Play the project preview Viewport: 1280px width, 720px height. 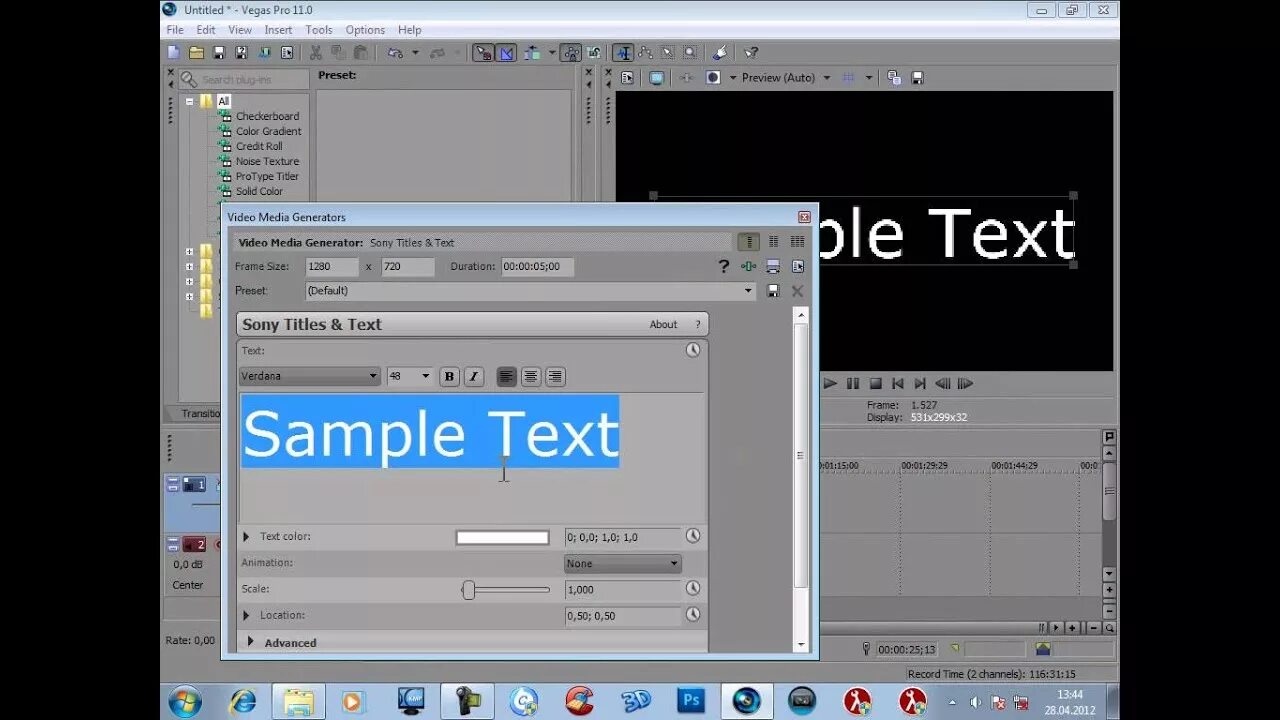830,383
